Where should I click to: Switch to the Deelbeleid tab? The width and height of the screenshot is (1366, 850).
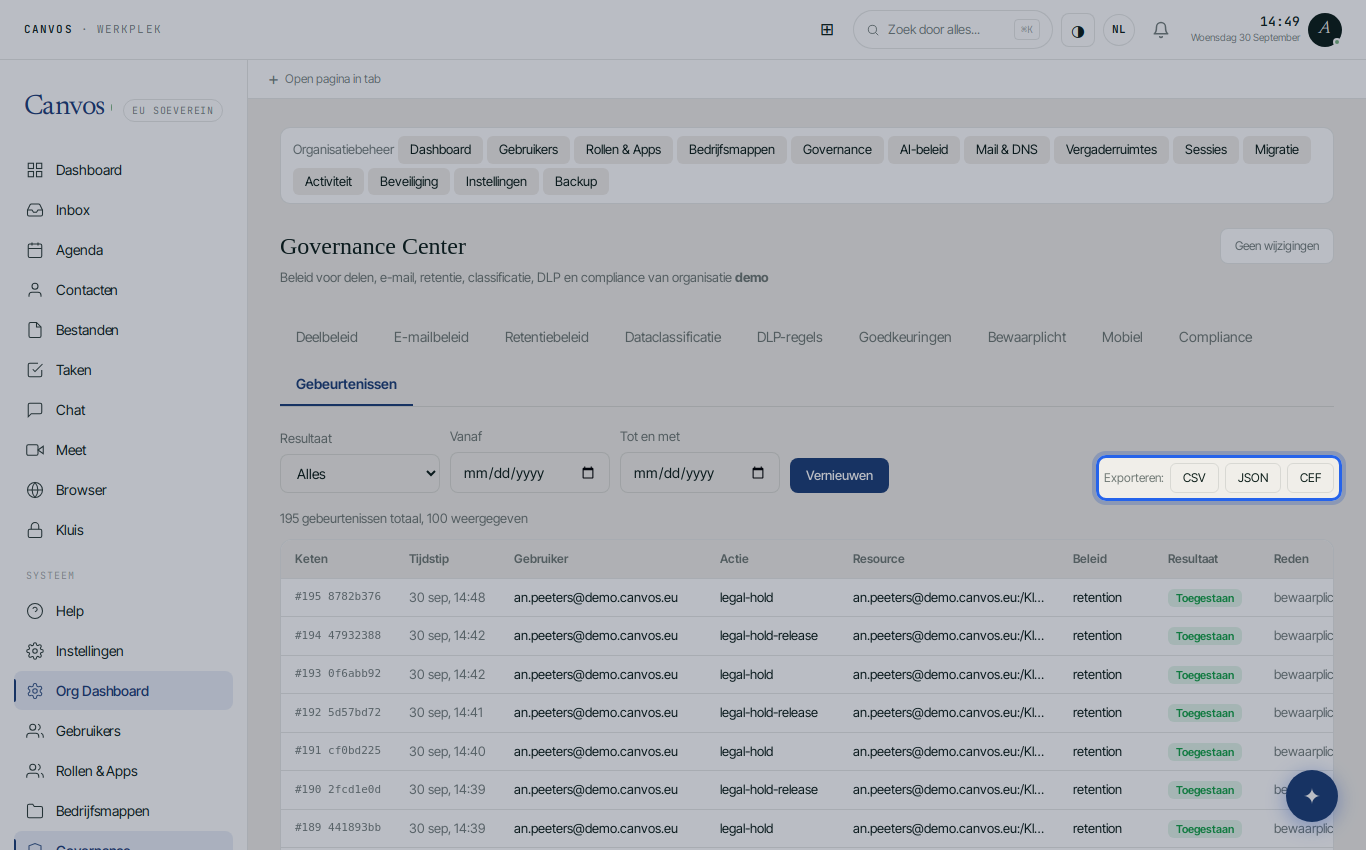pyautogui.click(x=327, y=337)
